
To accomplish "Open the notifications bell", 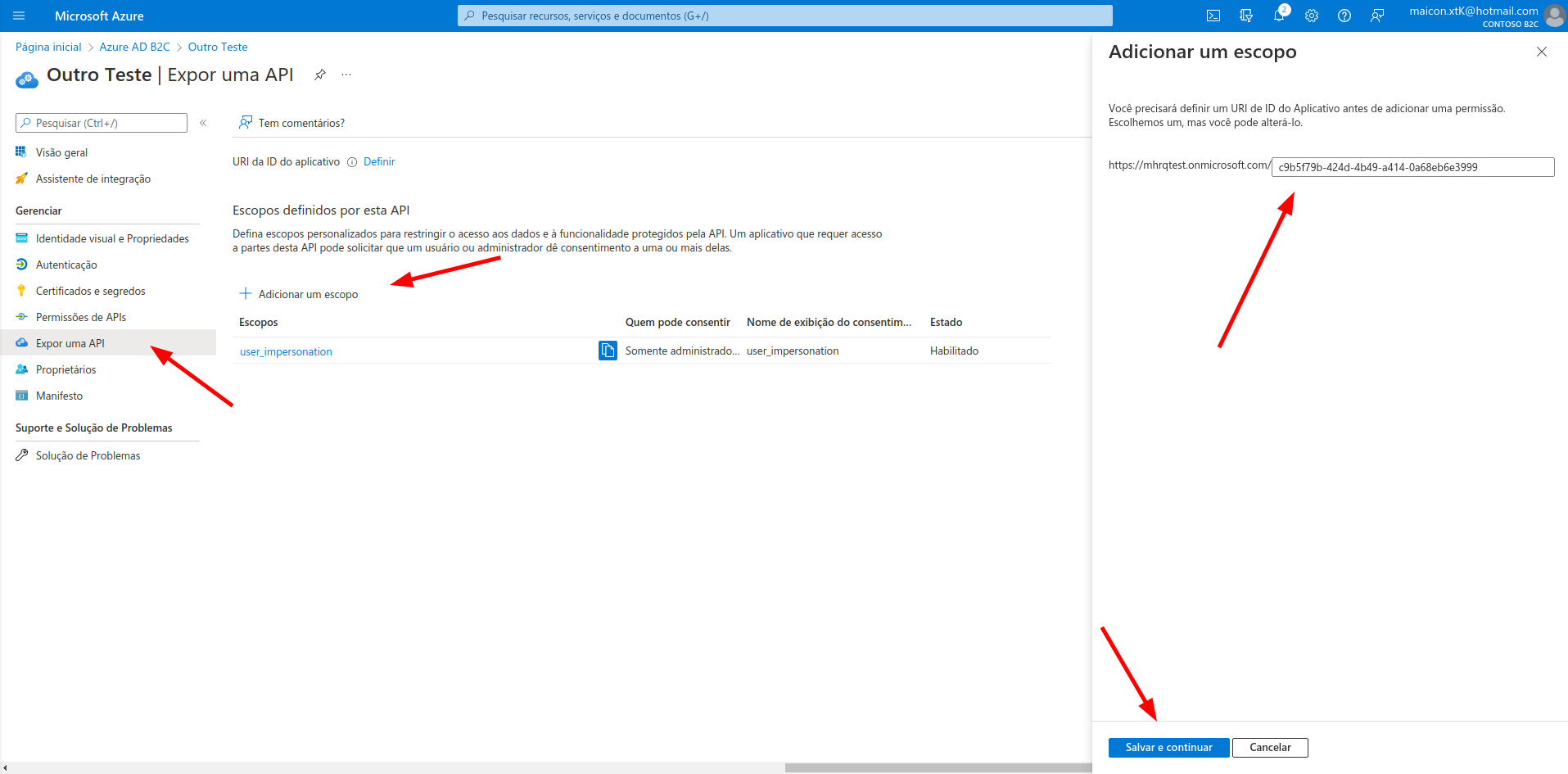I will tap(1279, 16).
